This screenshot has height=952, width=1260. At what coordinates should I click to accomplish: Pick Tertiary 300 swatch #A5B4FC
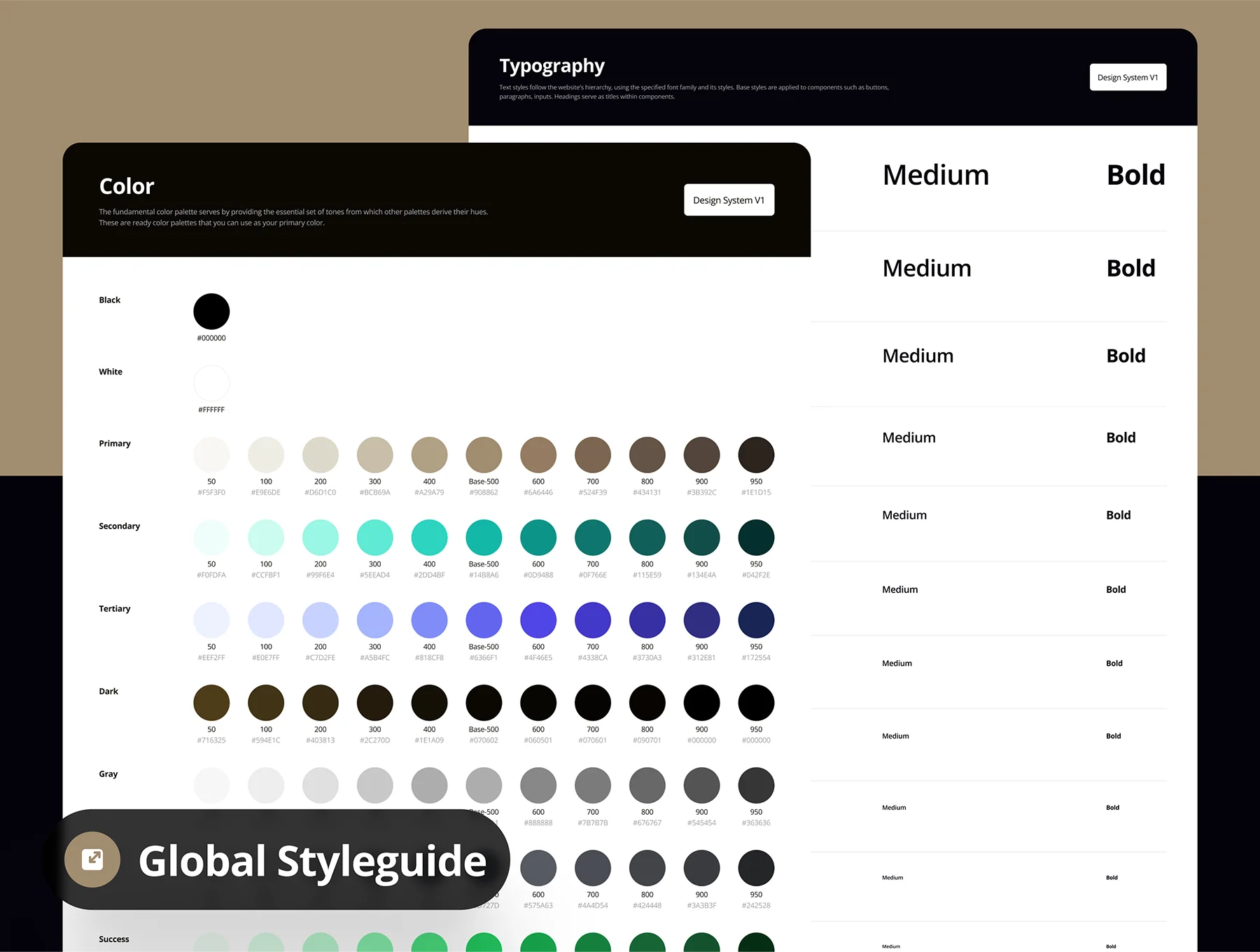375,620
